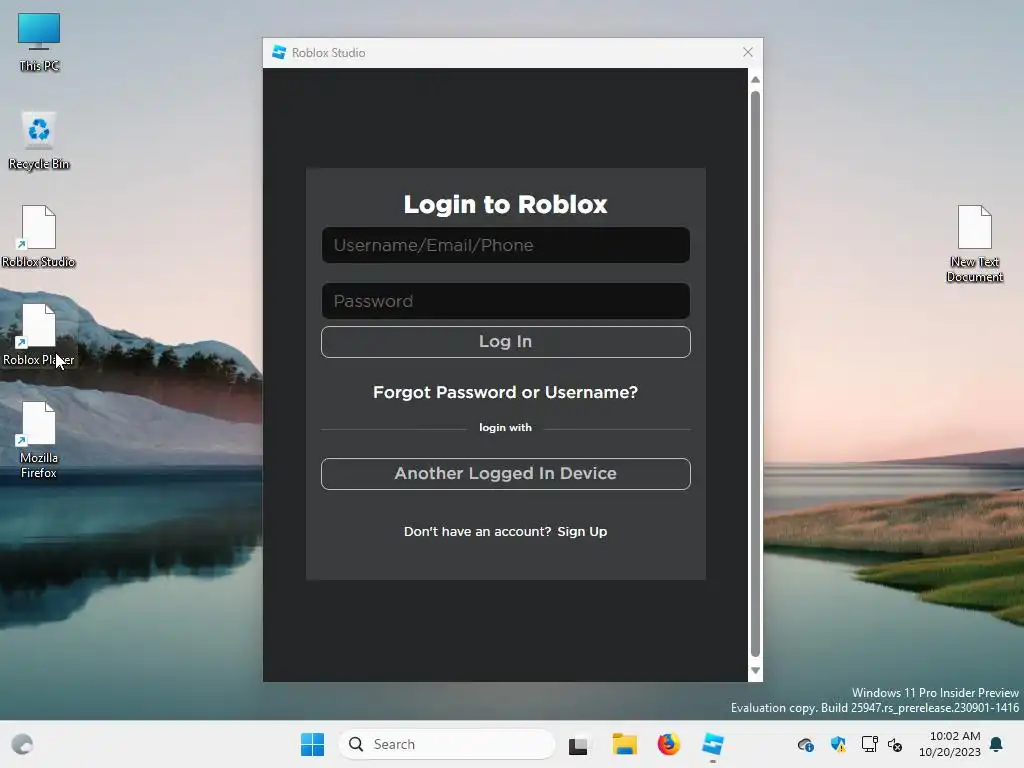Choose Another Logged In Device login

coord(505,473)
